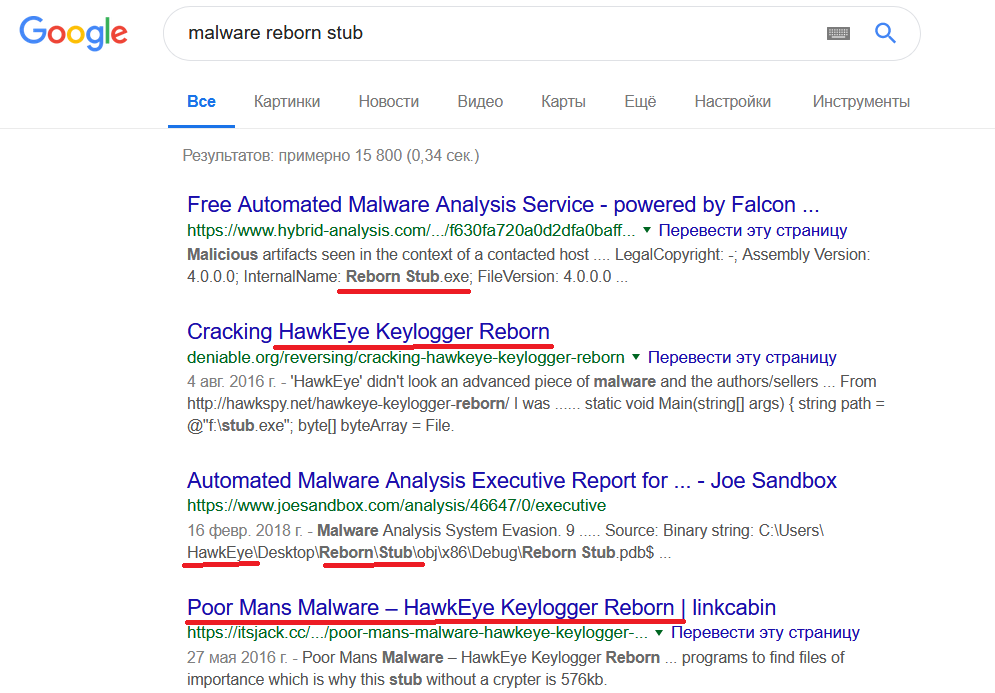Open 'Инструменты' search tools
The image size is (995, 693).
point(861,102)
